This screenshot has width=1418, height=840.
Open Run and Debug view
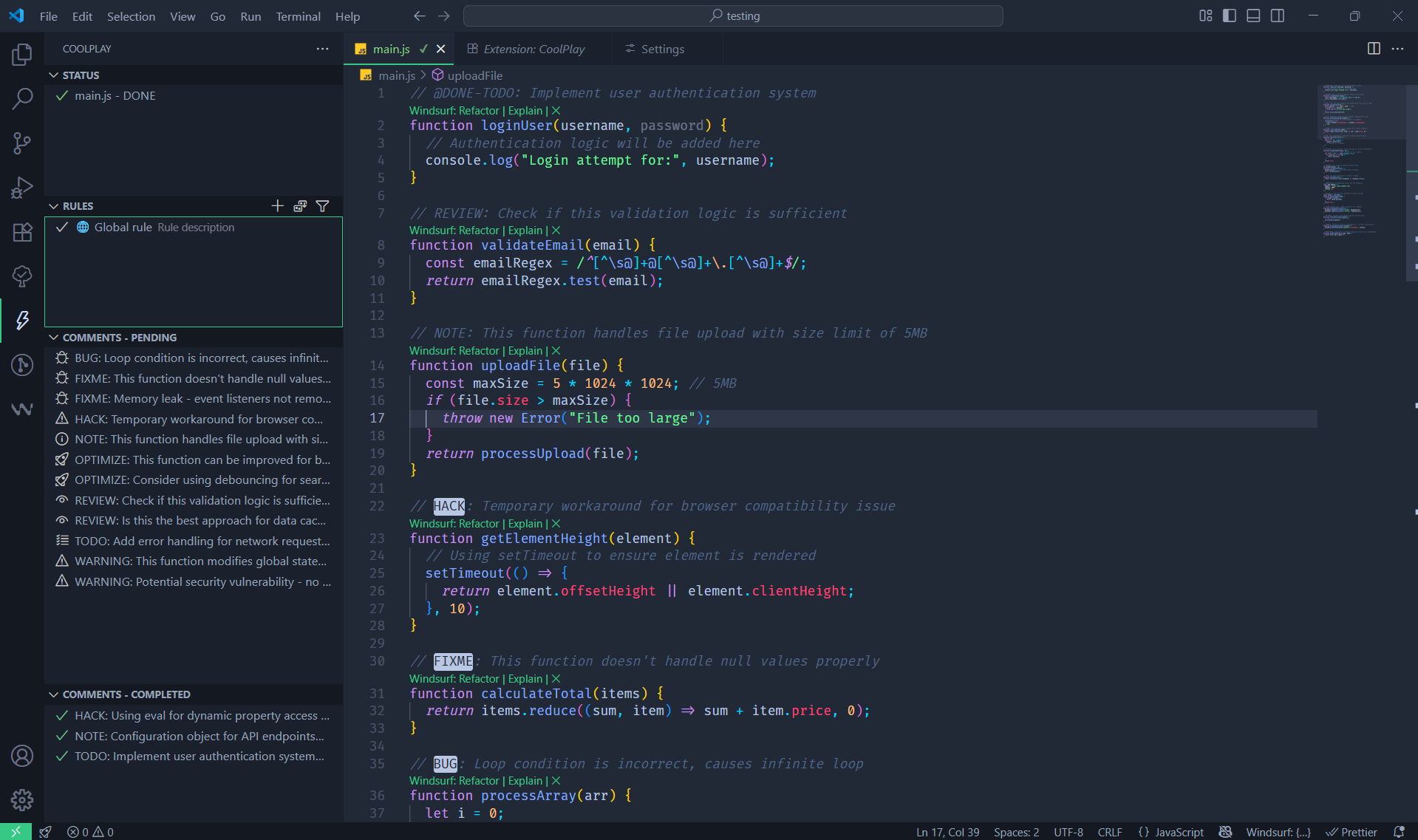click(x=22, y=188)
